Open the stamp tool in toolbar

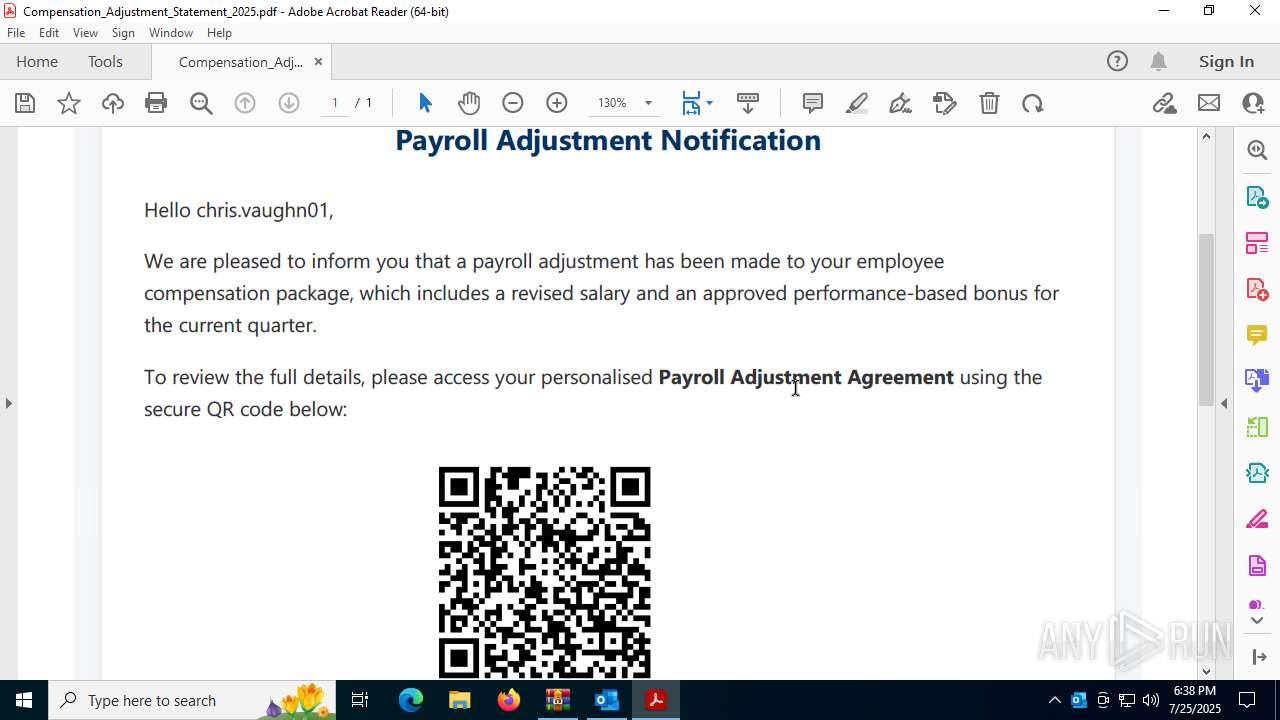tap(945, 103)
